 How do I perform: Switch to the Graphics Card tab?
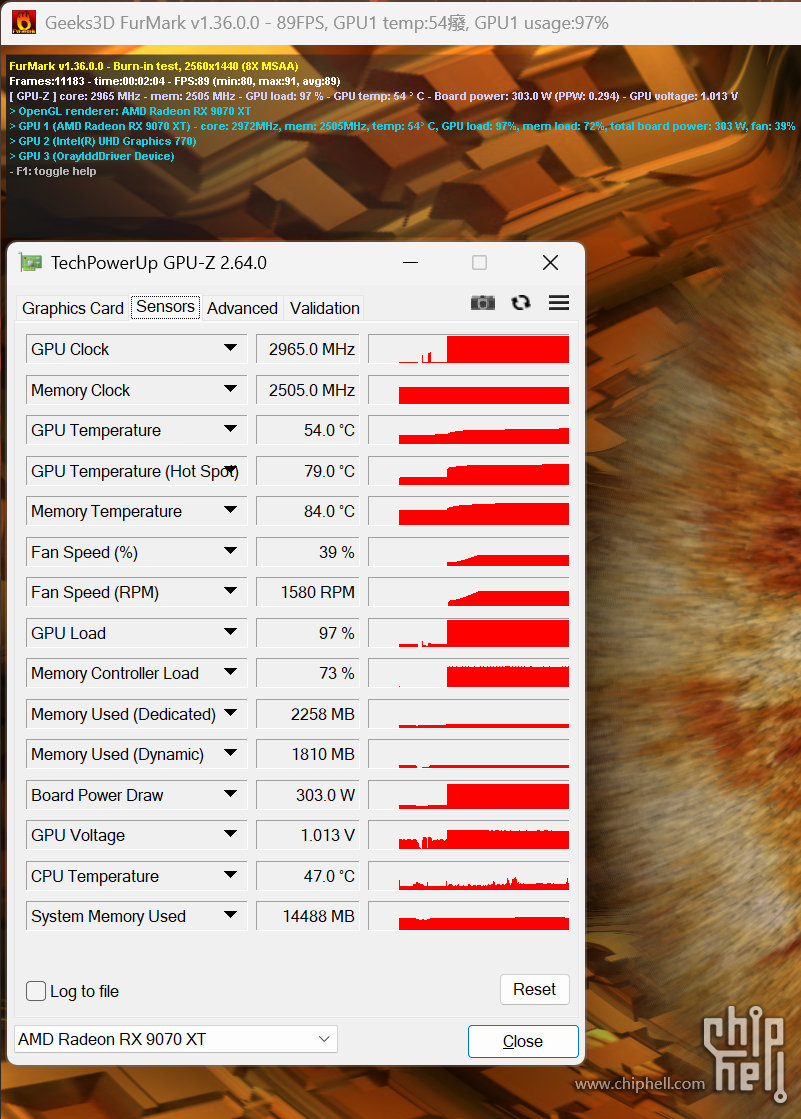(x=73, y=308)
